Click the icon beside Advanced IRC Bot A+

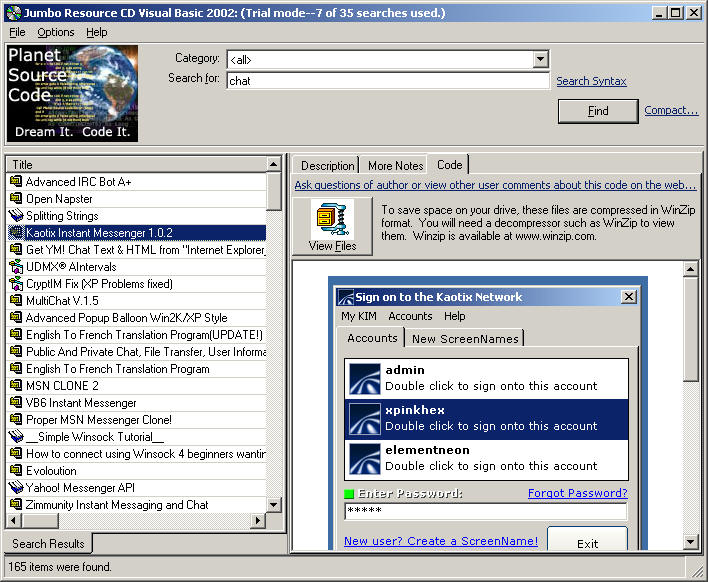tap(16, 182)
